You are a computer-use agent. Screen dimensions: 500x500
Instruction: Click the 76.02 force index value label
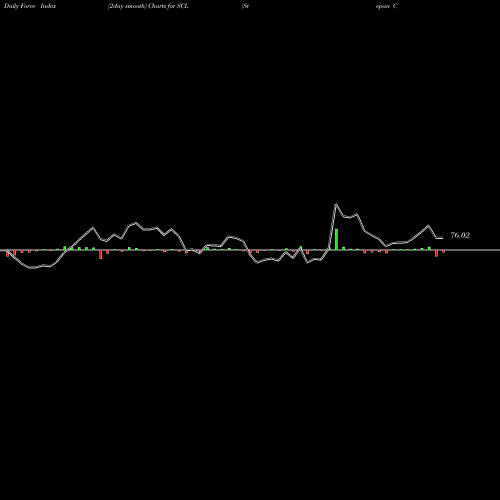coord(460,235)
